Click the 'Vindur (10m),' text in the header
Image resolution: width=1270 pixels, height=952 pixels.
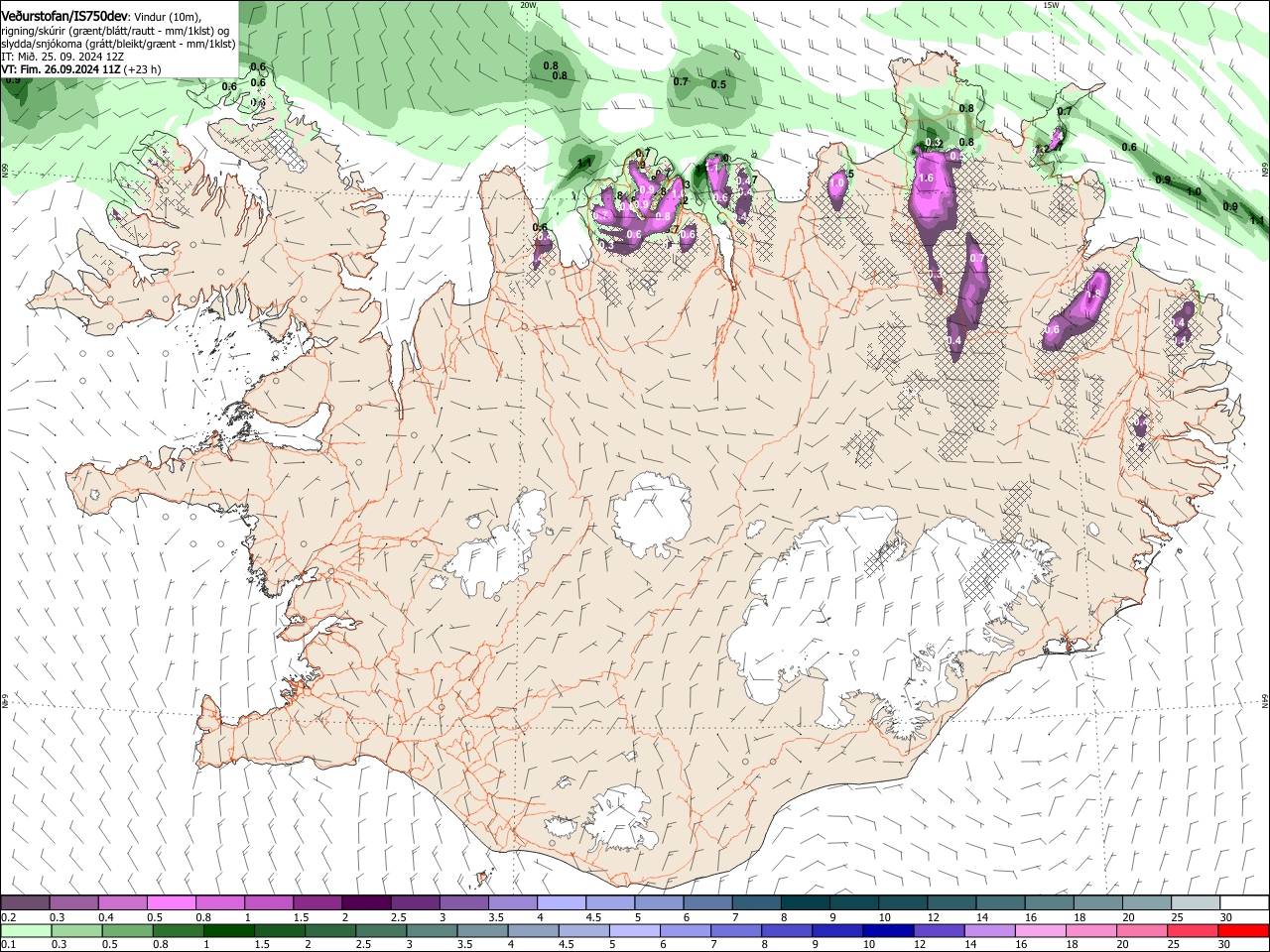tap(168, 17)
